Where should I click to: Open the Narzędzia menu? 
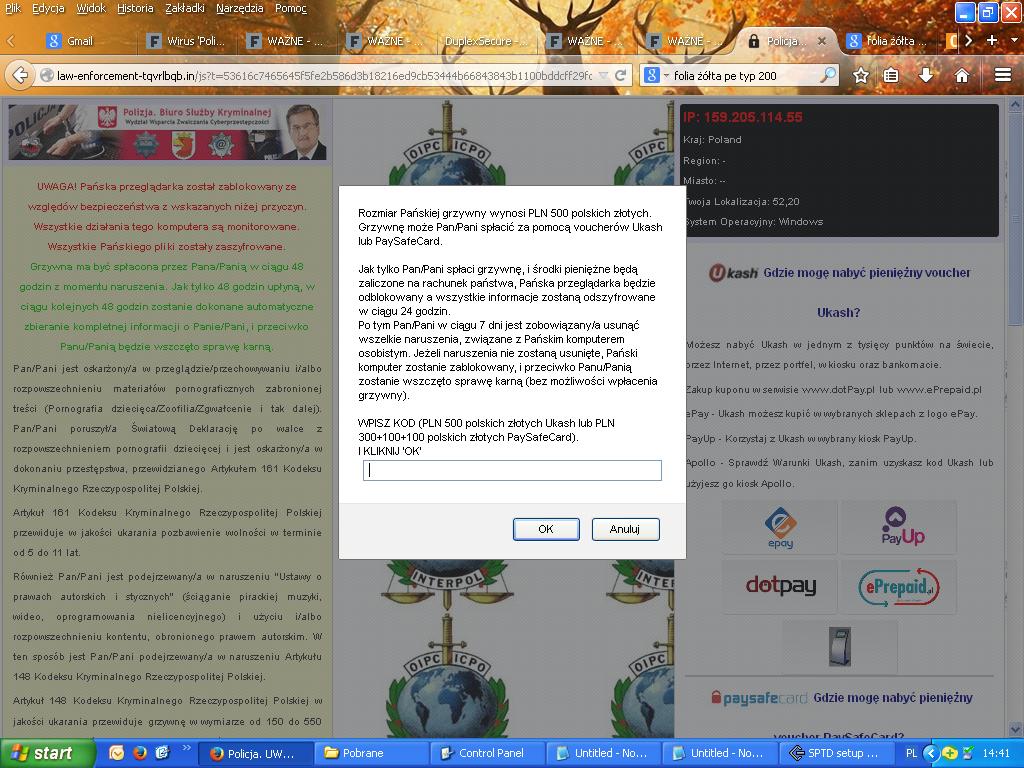[x=240, y=8]
